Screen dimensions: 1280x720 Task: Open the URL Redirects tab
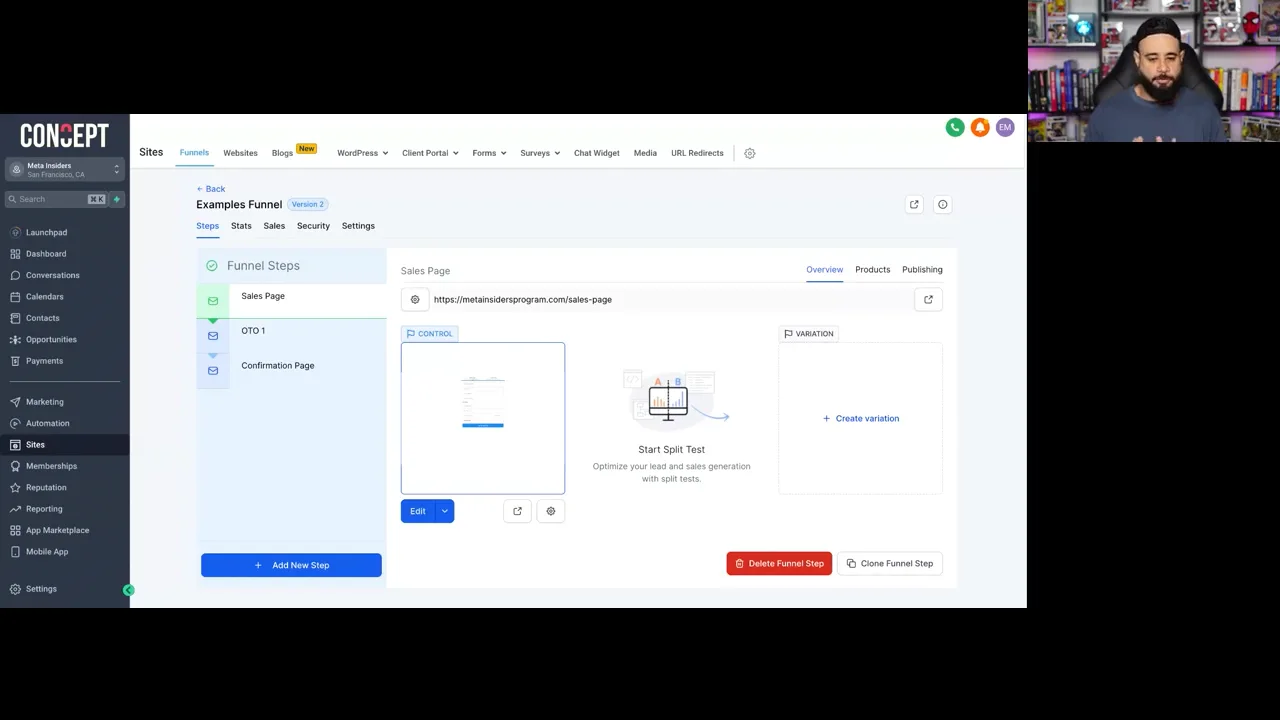tap(697, 153)
